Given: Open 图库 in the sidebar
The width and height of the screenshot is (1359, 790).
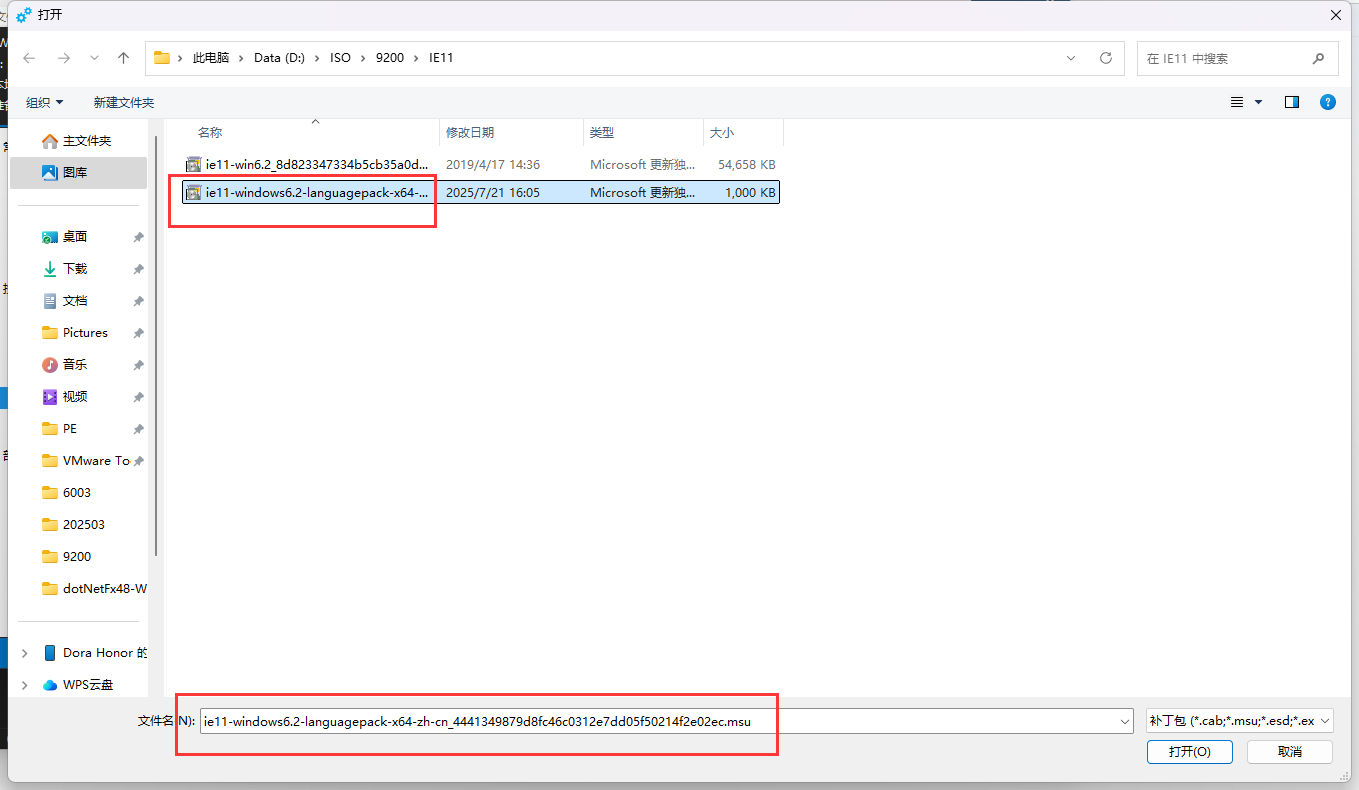Looking at the screenshot, I should (77, 172).
